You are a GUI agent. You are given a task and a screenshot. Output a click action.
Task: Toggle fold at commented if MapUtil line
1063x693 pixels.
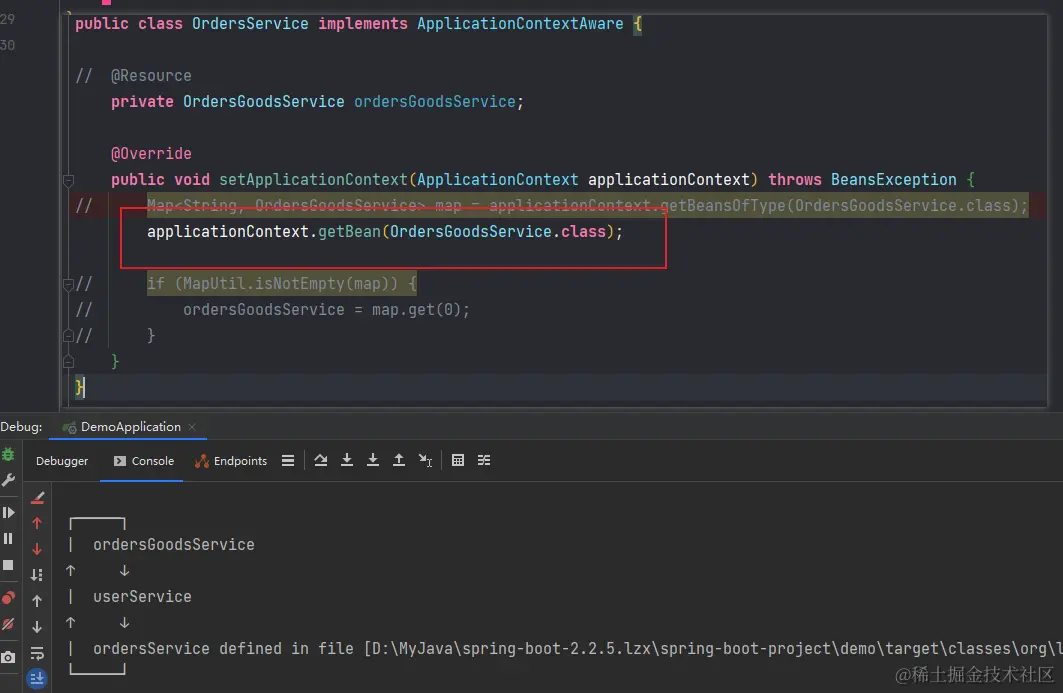coord(68,284)
